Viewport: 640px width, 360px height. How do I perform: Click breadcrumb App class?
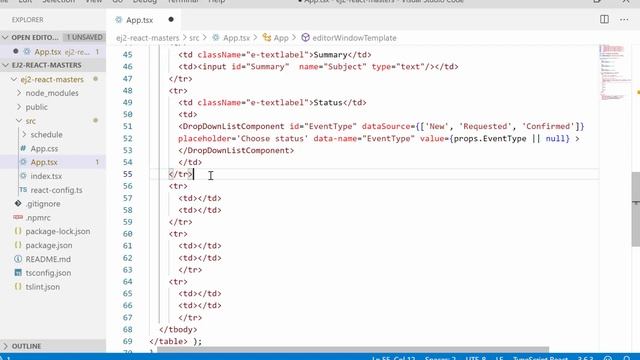[x=281, y=38]
